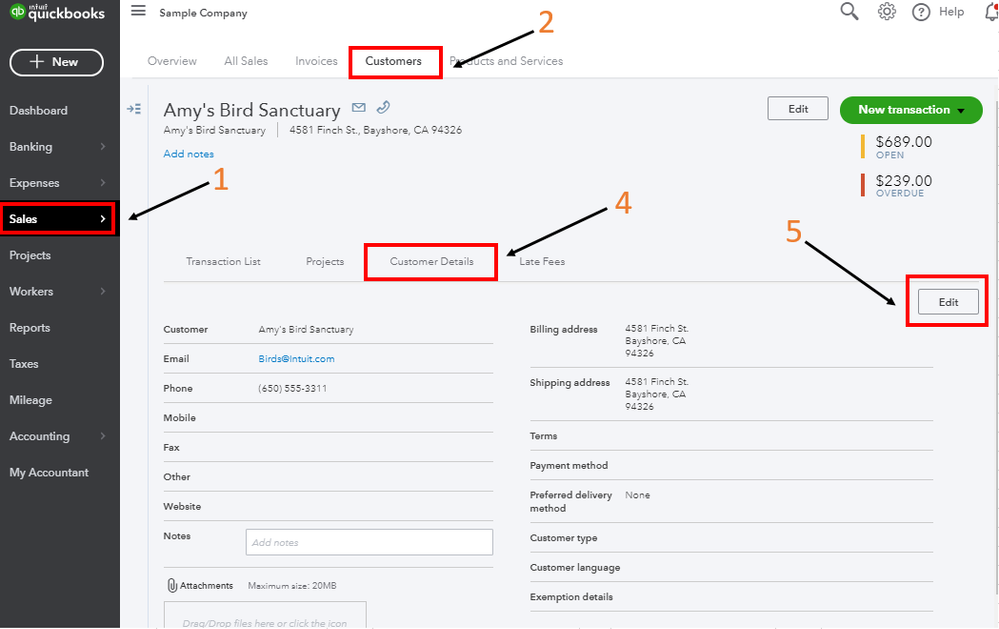Expand the customer list panel icon
The height and width of the screenshot is (629, 999).
click(x=134, y=109)
